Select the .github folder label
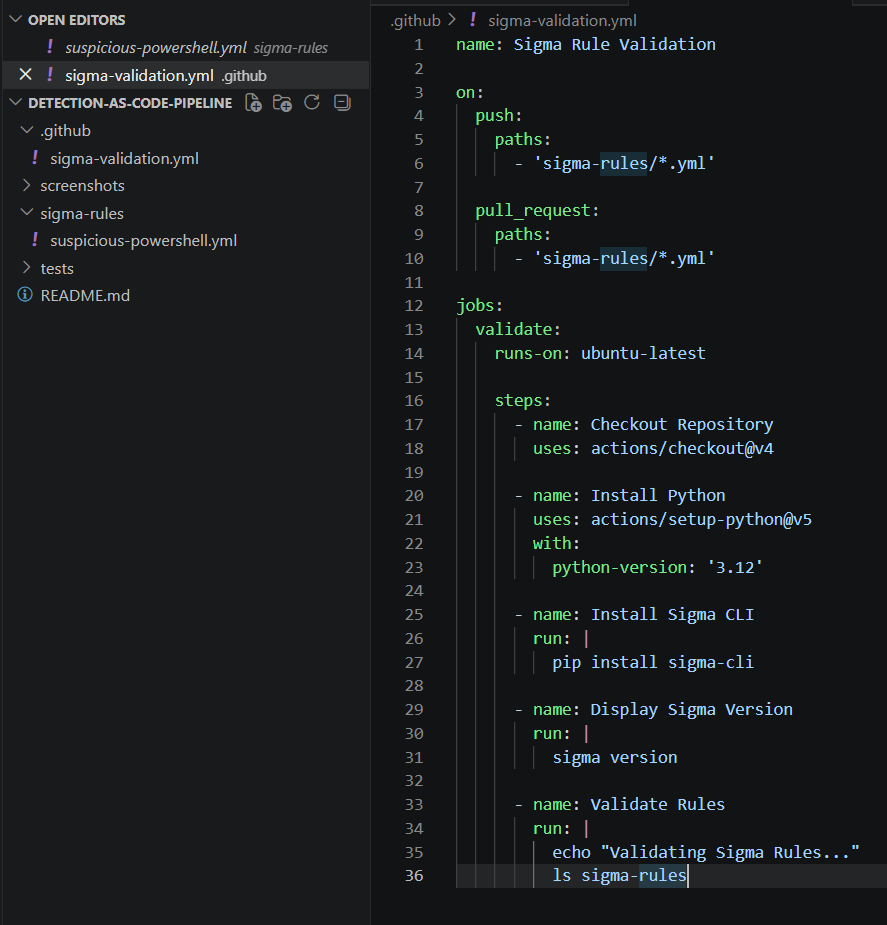Screen dimensions: 887x925 (x=65, y=130)
